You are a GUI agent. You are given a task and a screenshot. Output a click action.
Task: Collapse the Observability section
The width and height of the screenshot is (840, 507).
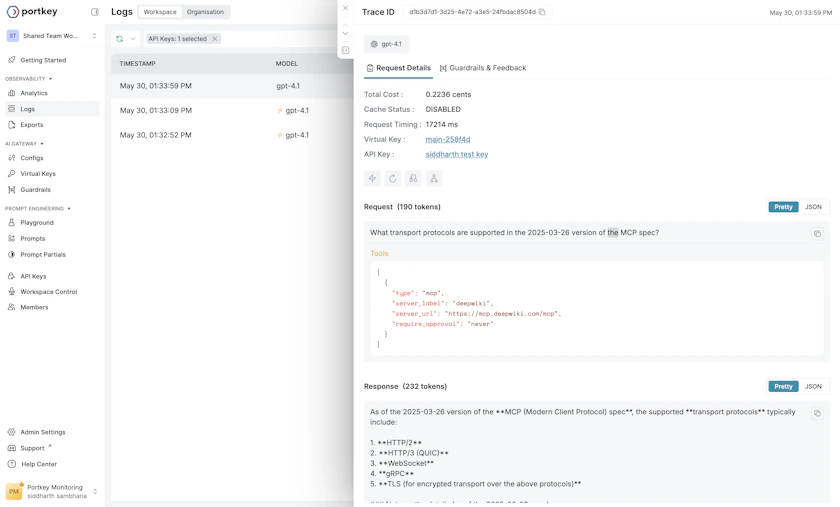(x=29, y=79)
